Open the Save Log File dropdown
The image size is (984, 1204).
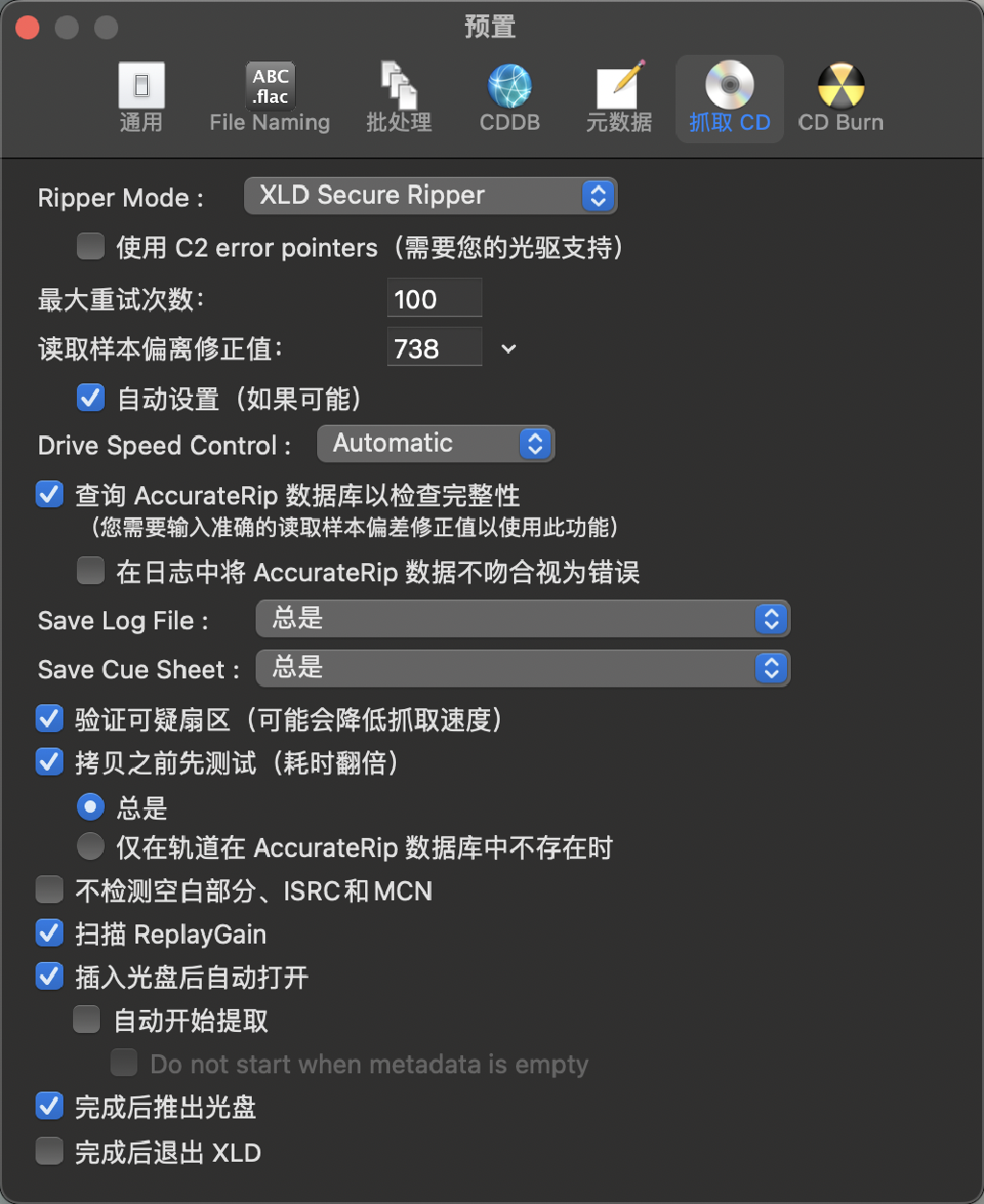click(x=522, y=619)
